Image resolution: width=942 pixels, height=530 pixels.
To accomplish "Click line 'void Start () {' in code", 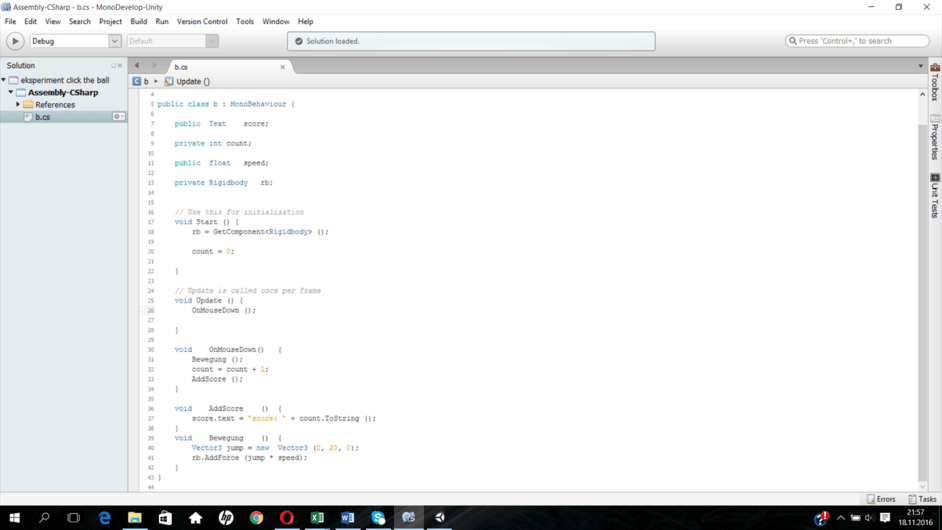I will [206, 222].
